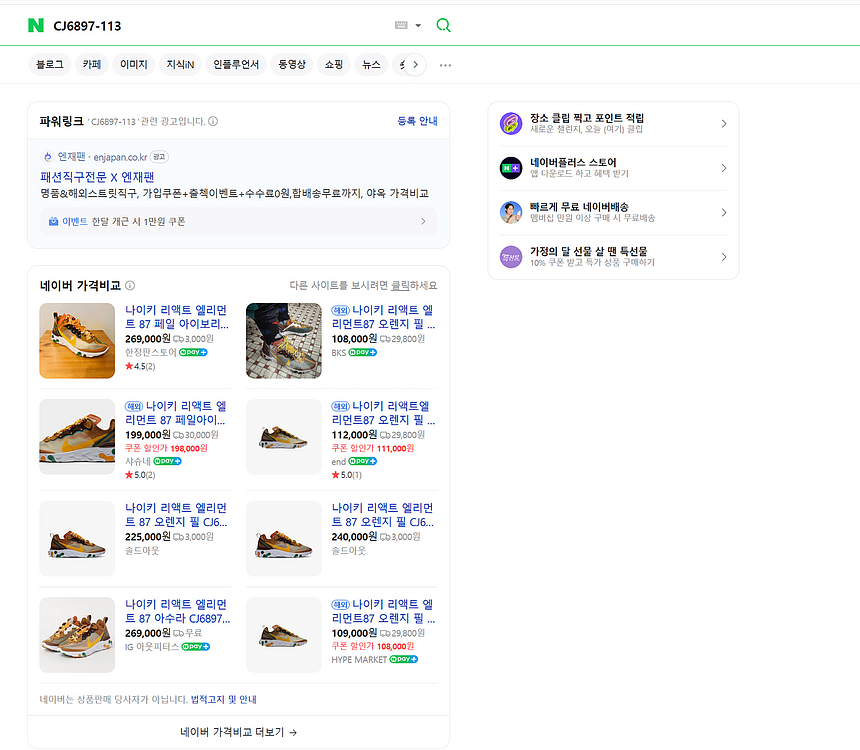Screen dimensions: 860x750
Task: Click the Npay+ badge next to IG 아웃피터스
Action: click(x=196, y=647)
